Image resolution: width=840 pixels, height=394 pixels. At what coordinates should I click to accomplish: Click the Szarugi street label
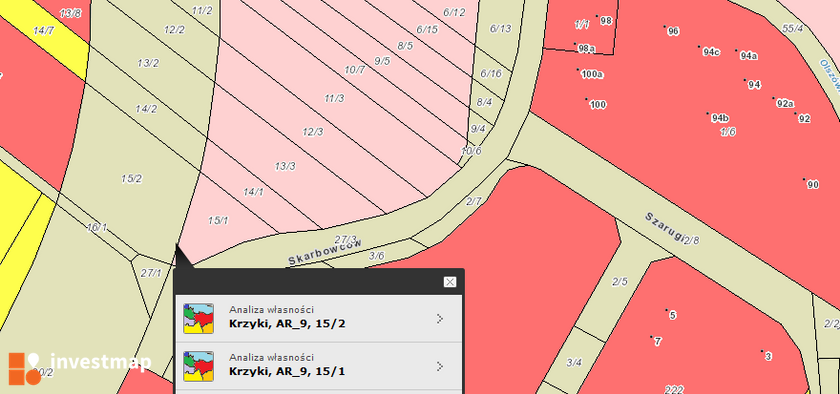coord(665,227)
